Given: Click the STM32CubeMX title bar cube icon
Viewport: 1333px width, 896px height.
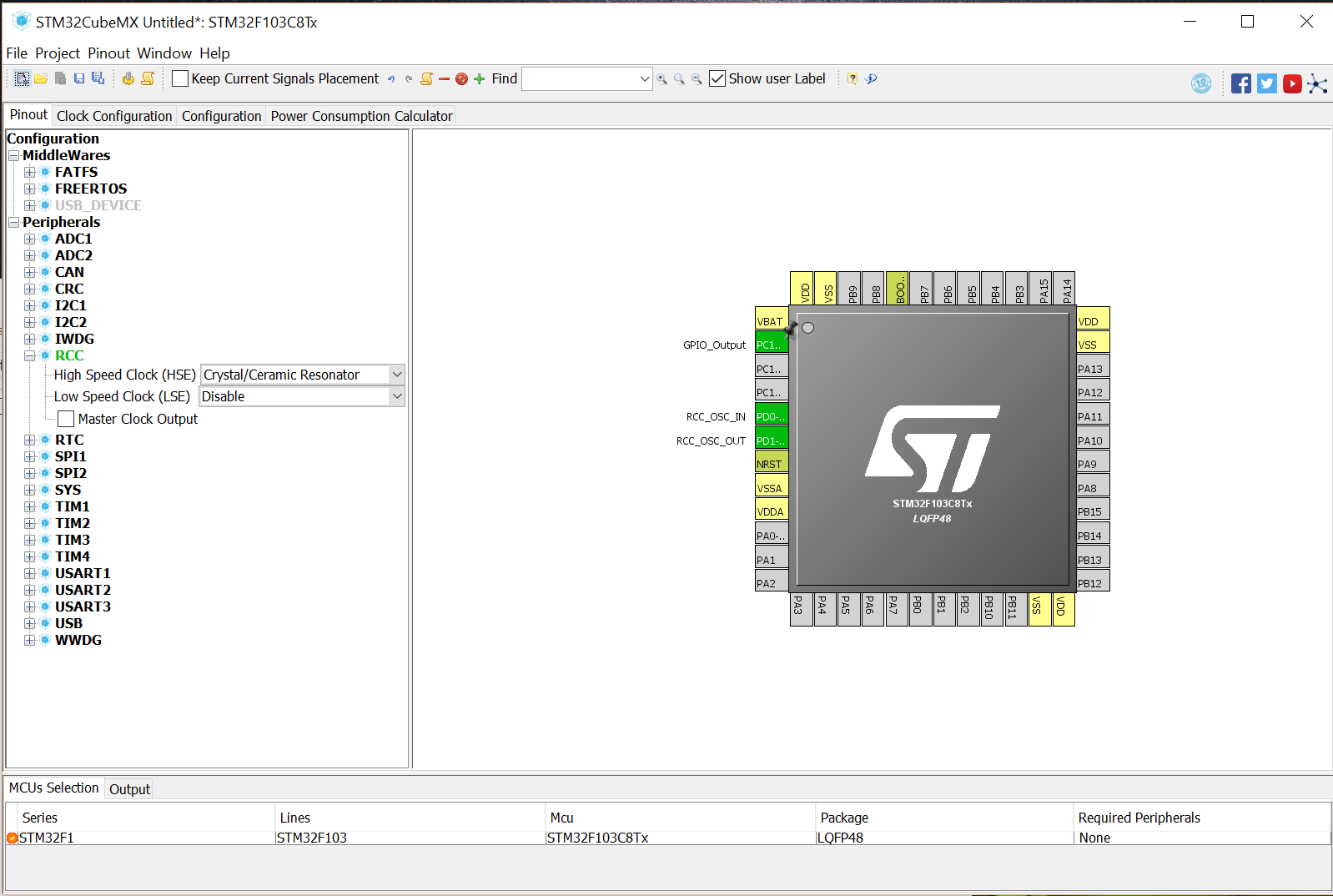Looking at the screenshot, I should pos(21,21).
